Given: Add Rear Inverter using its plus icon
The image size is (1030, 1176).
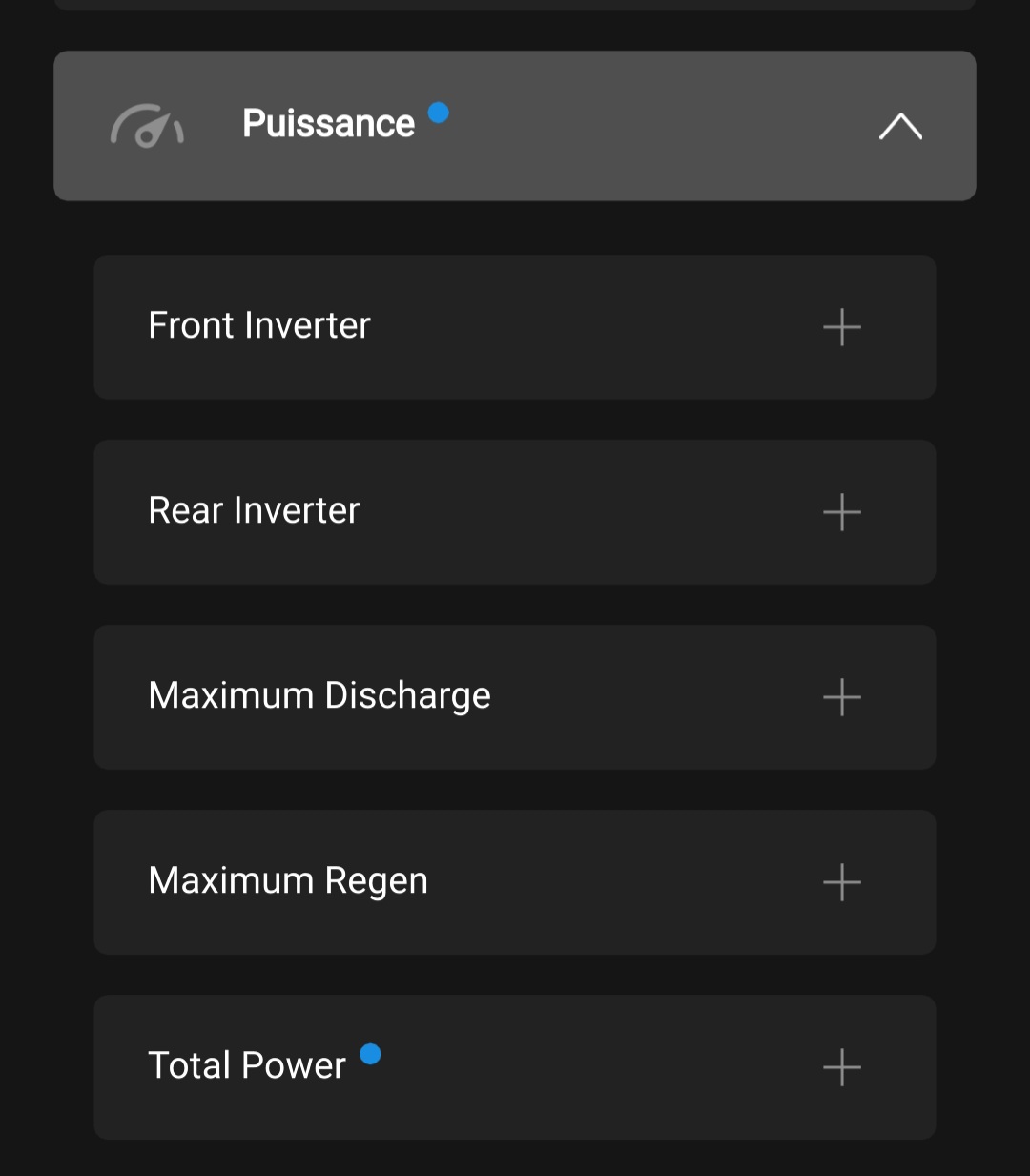Looking at the screenshot, I should [841, 512].
